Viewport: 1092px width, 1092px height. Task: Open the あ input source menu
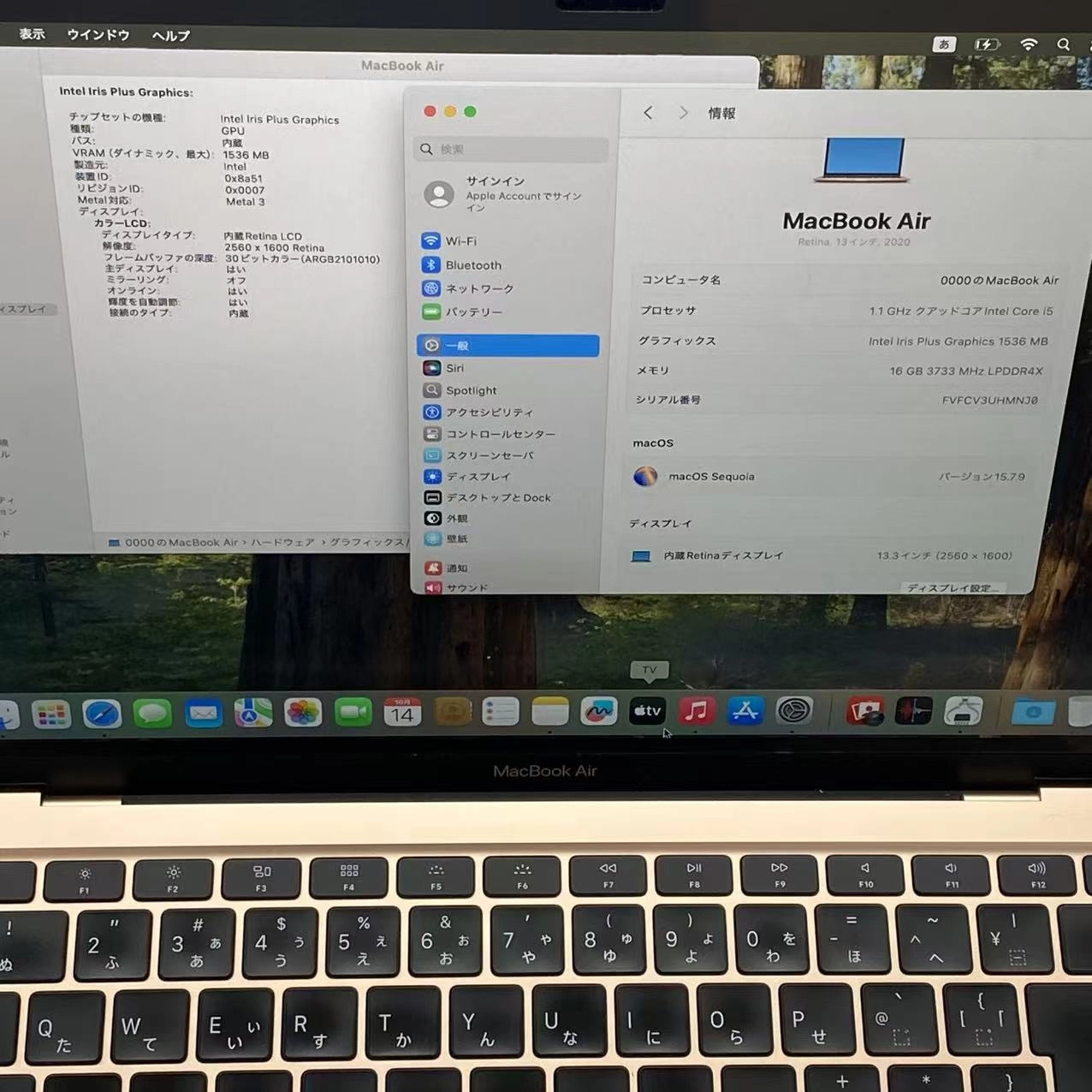pyautogui.click(x=944, y=45)
